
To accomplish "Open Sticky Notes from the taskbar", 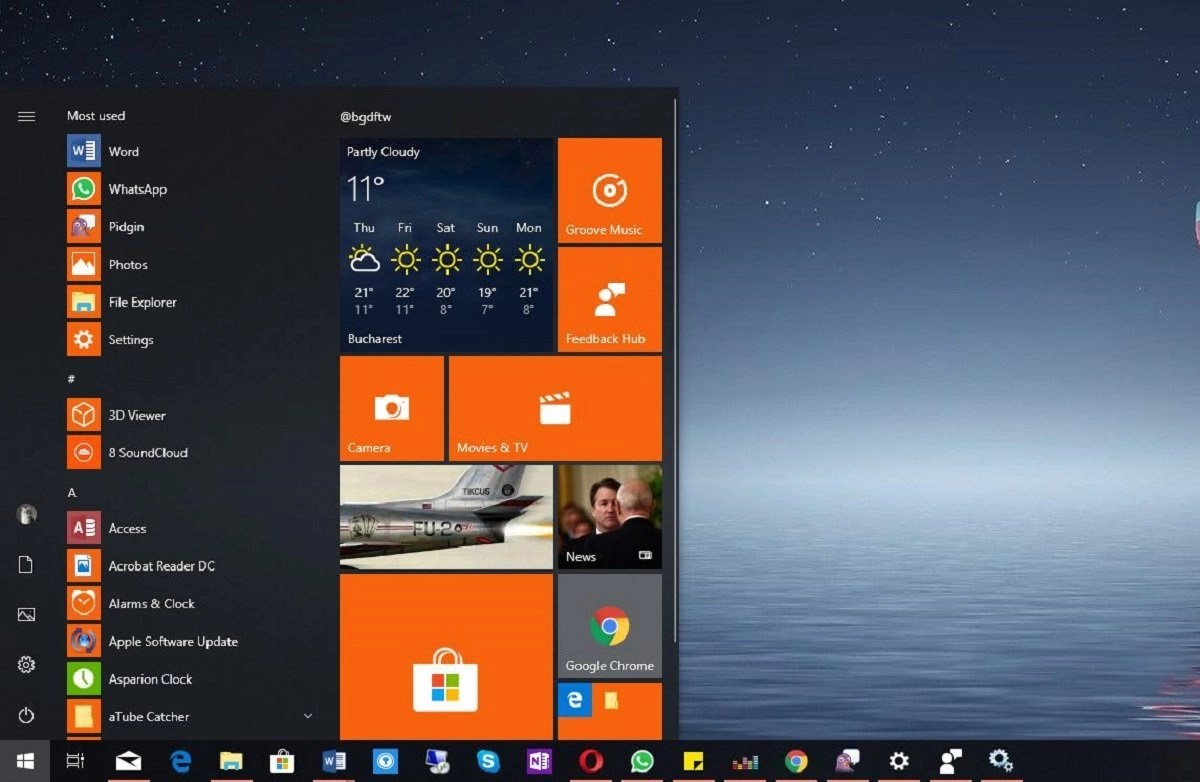I will pos(693,761).
